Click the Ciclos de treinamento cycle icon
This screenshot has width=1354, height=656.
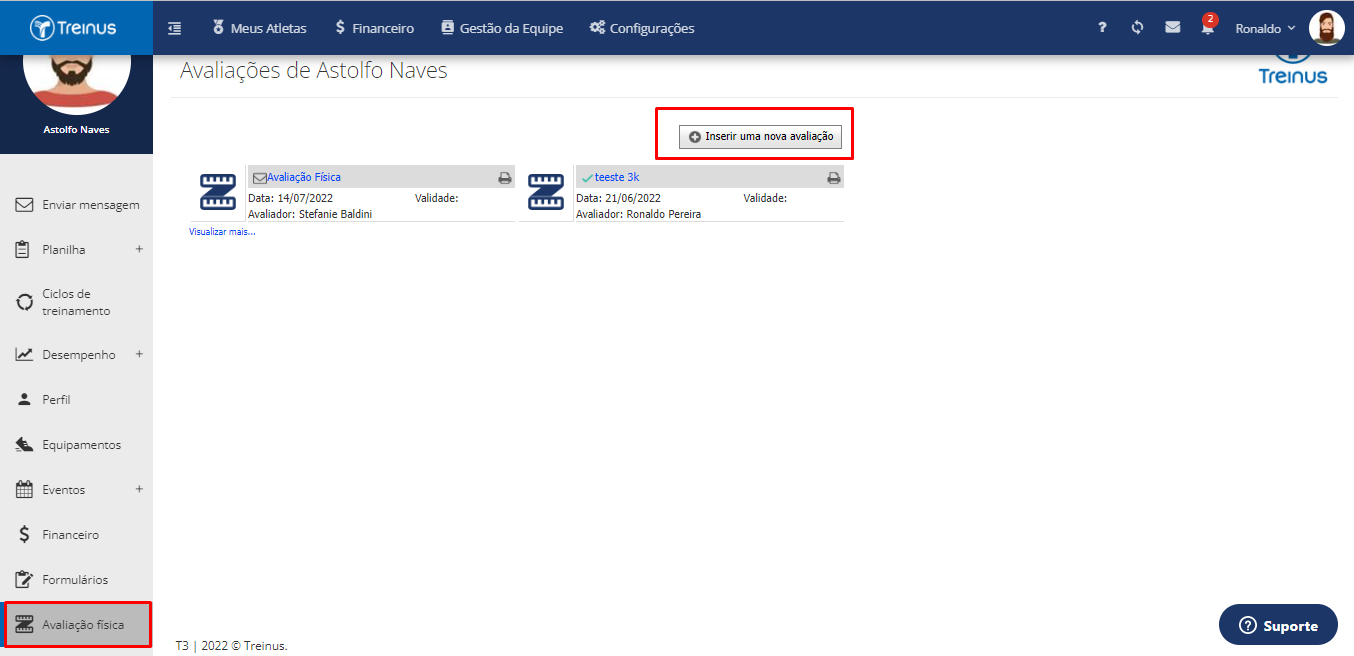click(x=25, y=302)
